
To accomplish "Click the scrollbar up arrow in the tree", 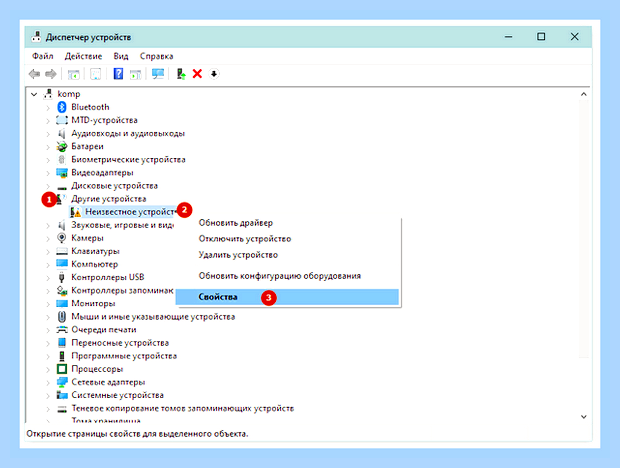I will (584, 94).
